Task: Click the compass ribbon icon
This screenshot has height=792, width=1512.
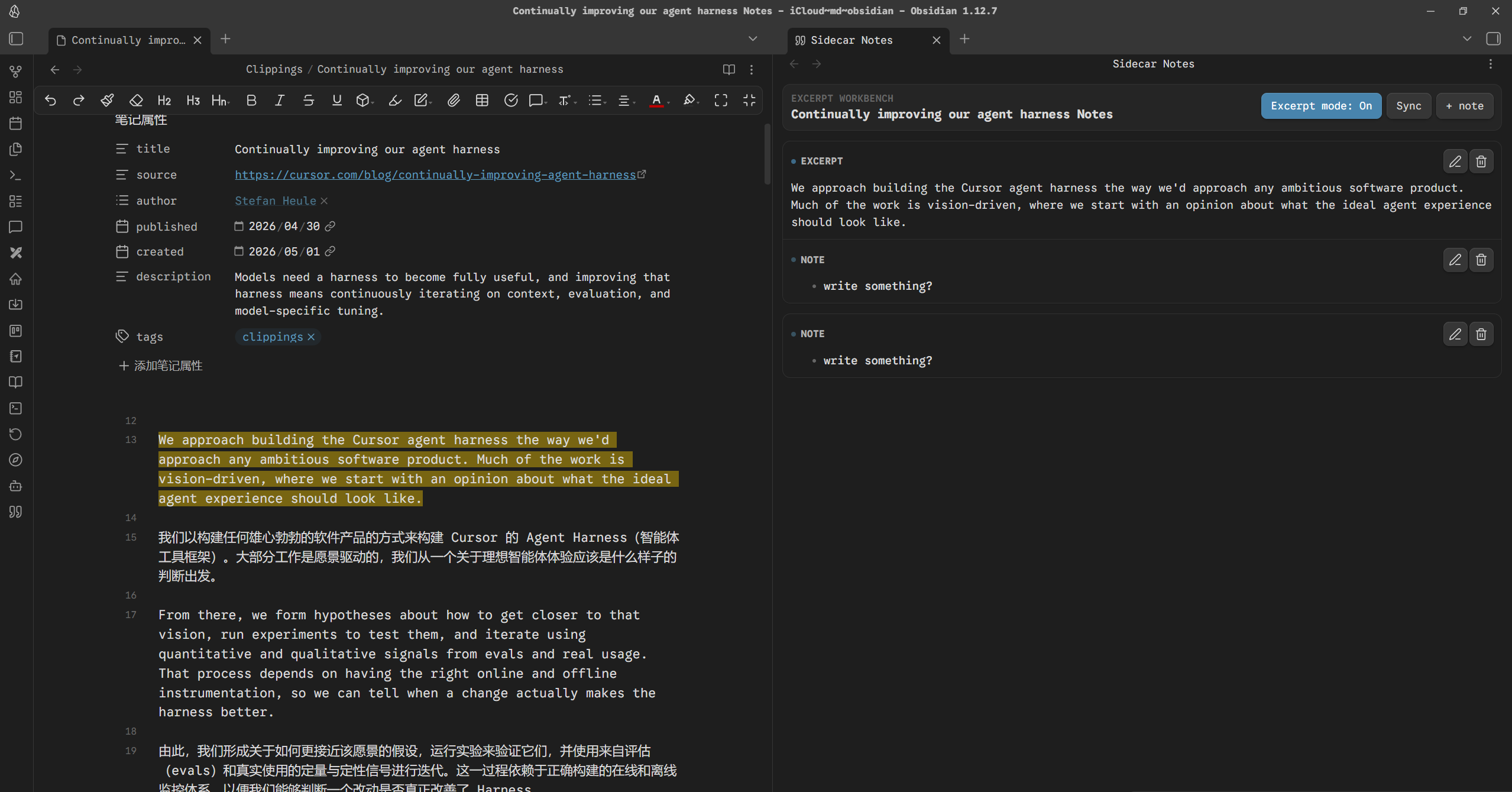Action: tap(16, 460)
